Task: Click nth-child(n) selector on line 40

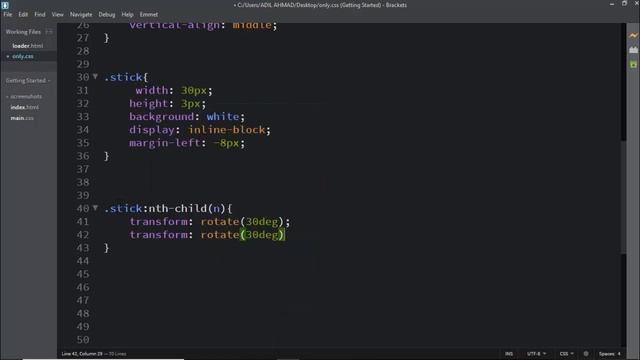Action: tap(186, 209)
